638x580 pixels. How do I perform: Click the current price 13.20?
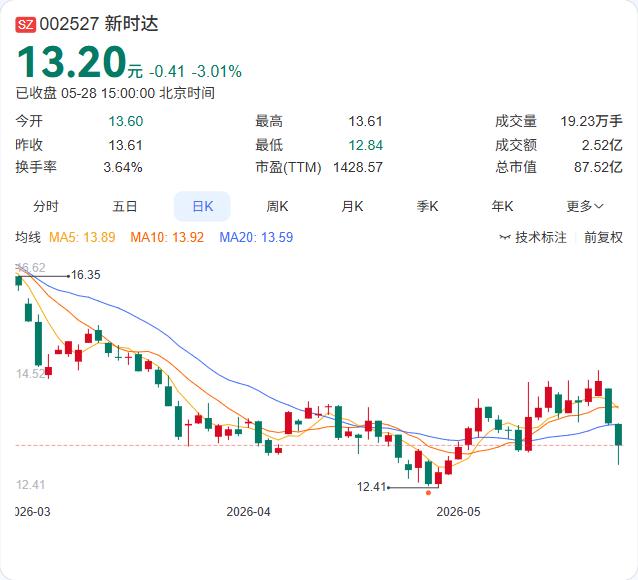coord(72,62)
